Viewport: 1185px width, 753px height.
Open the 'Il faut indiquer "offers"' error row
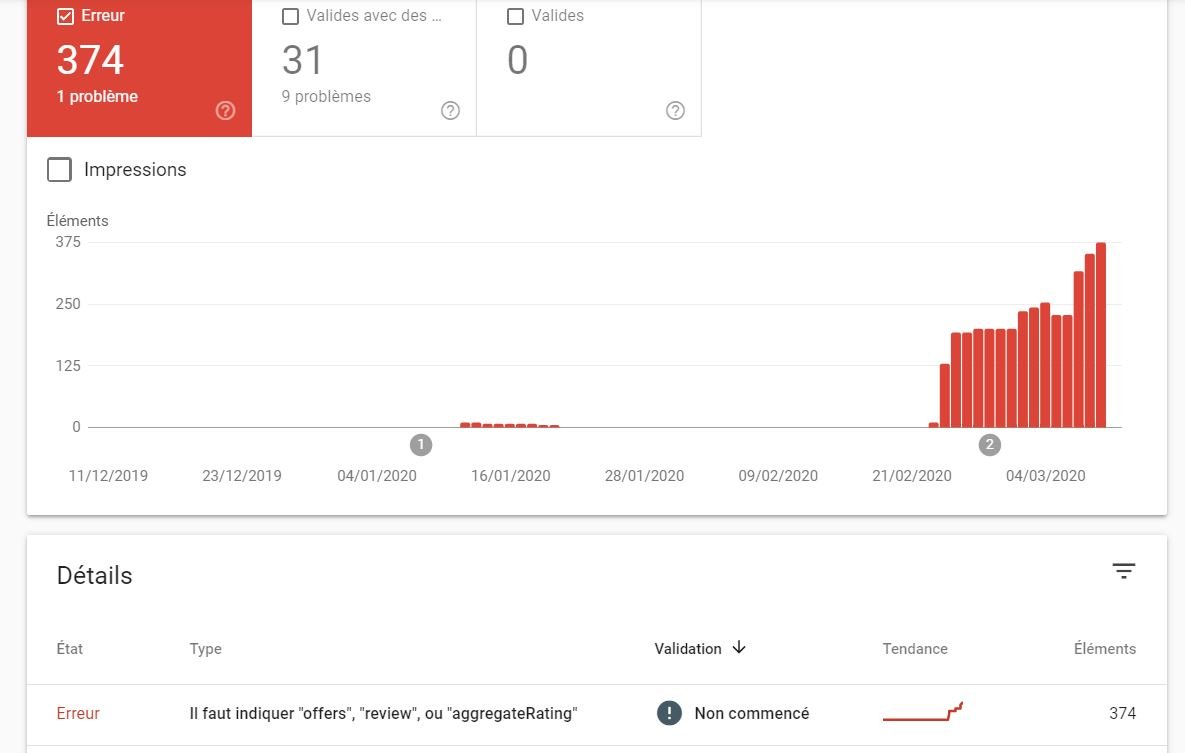pos(597,714)
